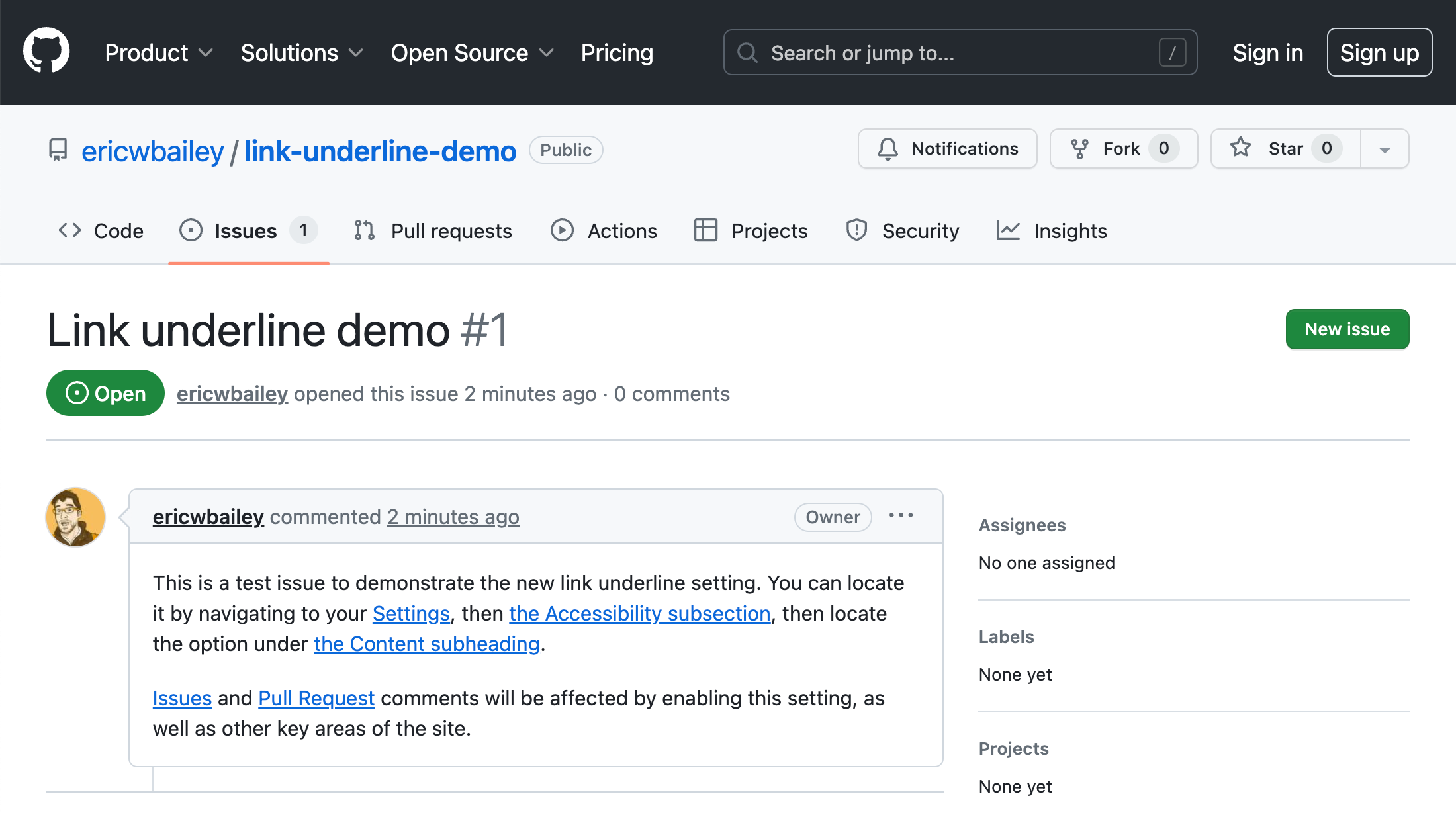Click the 2 minutes ago timestamp link
The height and width of the screenshot is (817, 1456).
tap(453, 517)
